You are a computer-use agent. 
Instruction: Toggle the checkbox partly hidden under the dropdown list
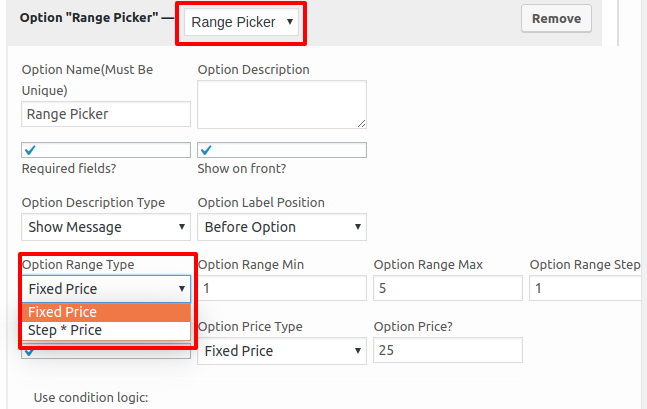(x=106, y=353)
